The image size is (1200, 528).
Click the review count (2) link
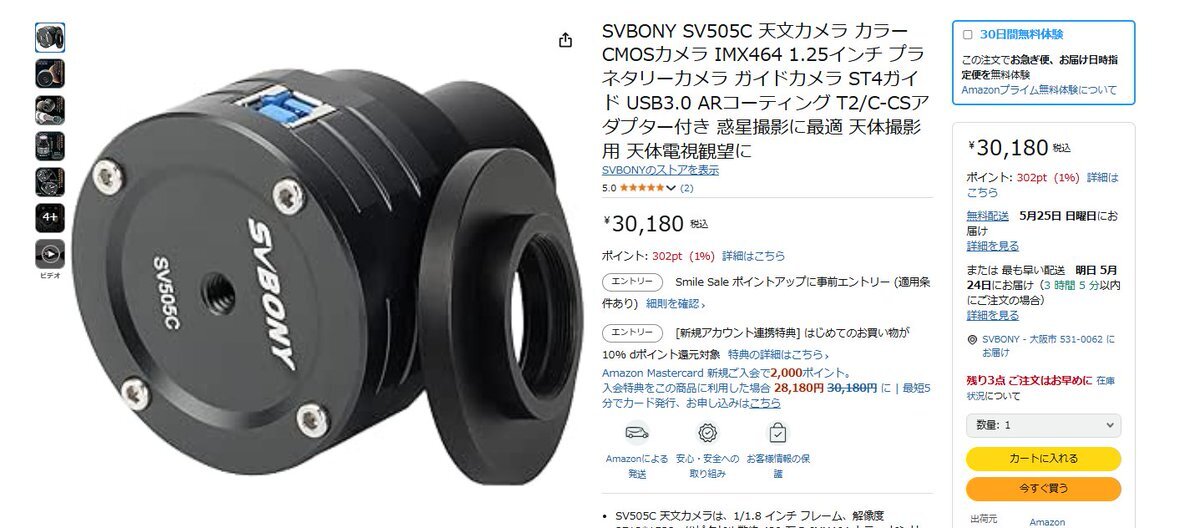click(687, 188)
